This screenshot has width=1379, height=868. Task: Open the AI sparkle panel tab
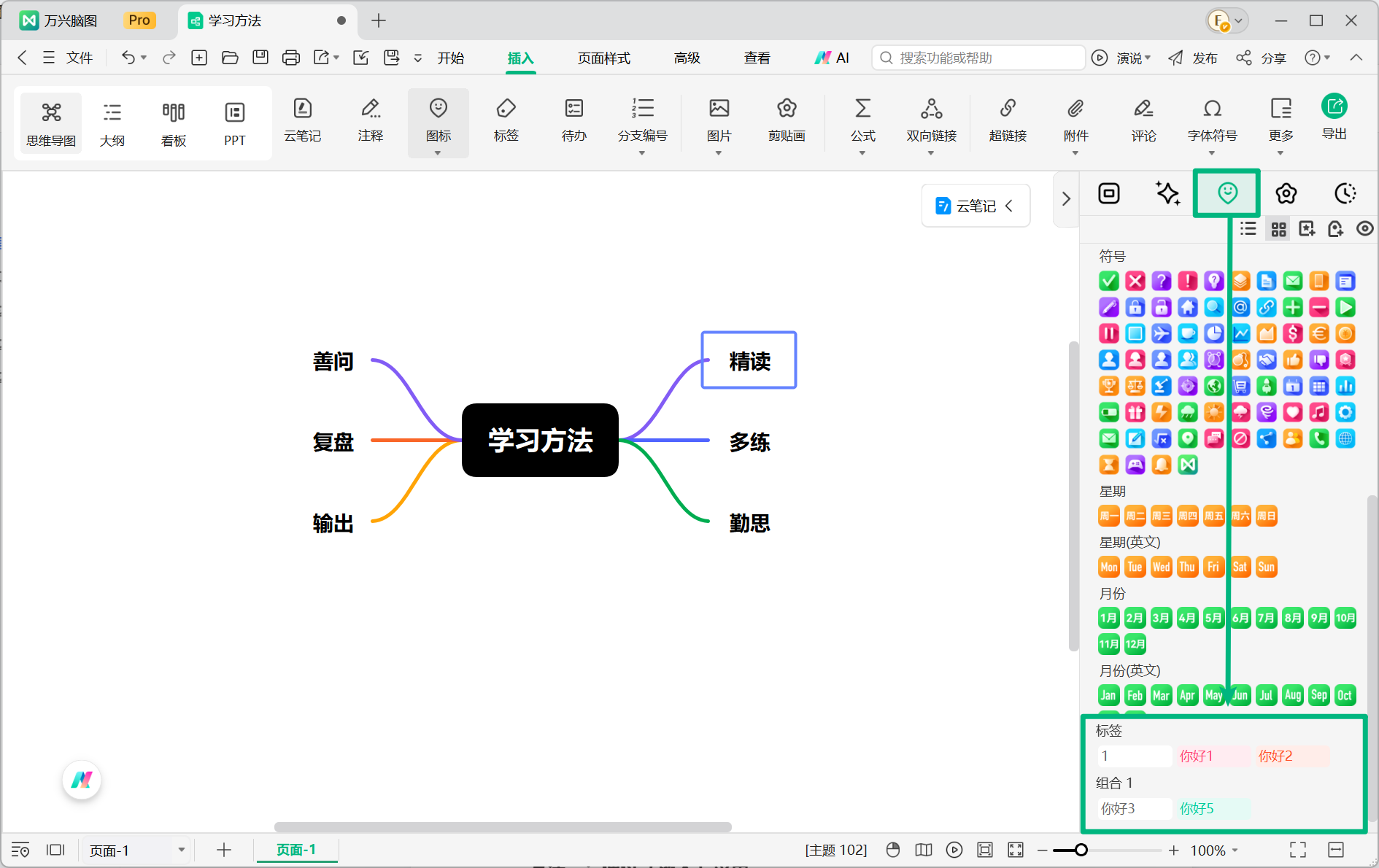[x=1168, y=193]
